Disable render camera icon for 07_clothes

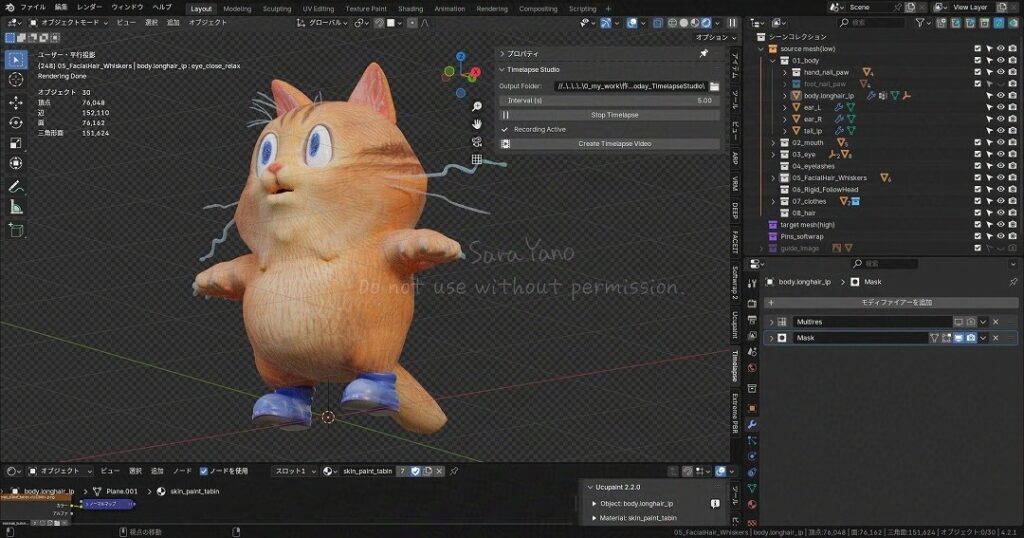coord(1012,202)
